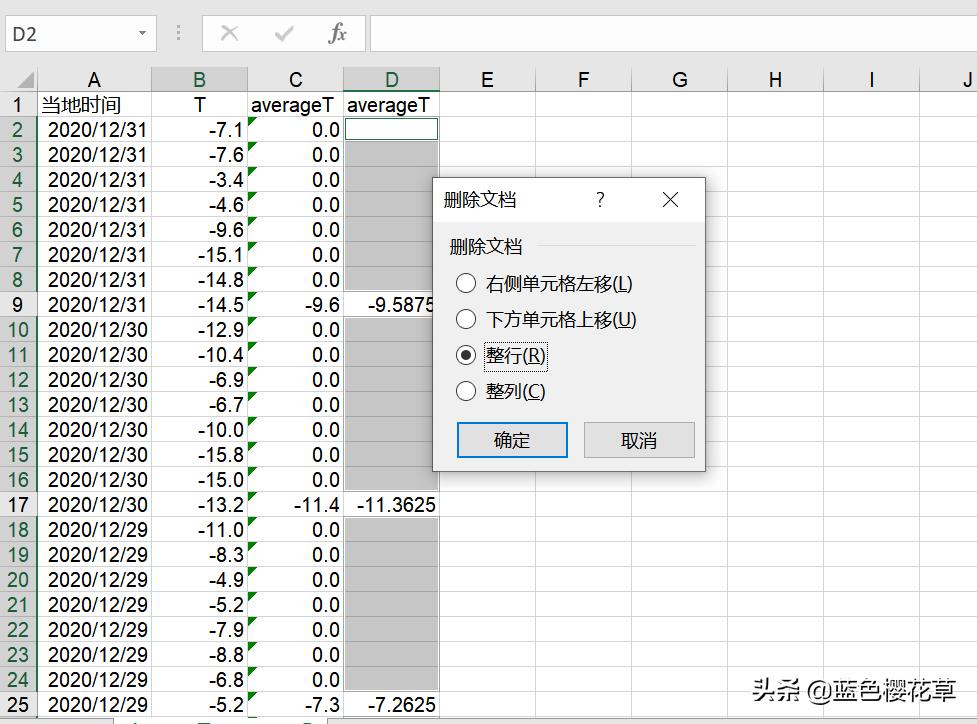Select column C header
977x724 pixels.
coord(295,80)
